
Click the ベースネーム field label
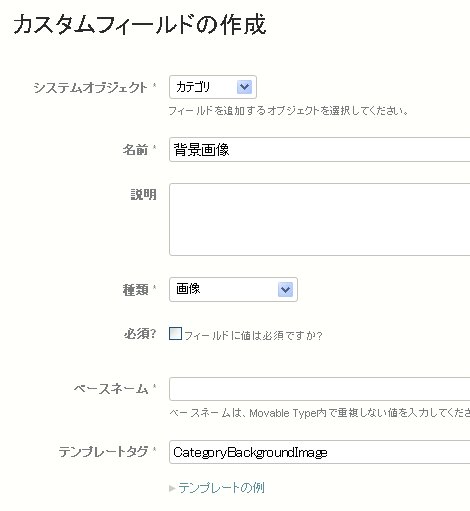111,389
